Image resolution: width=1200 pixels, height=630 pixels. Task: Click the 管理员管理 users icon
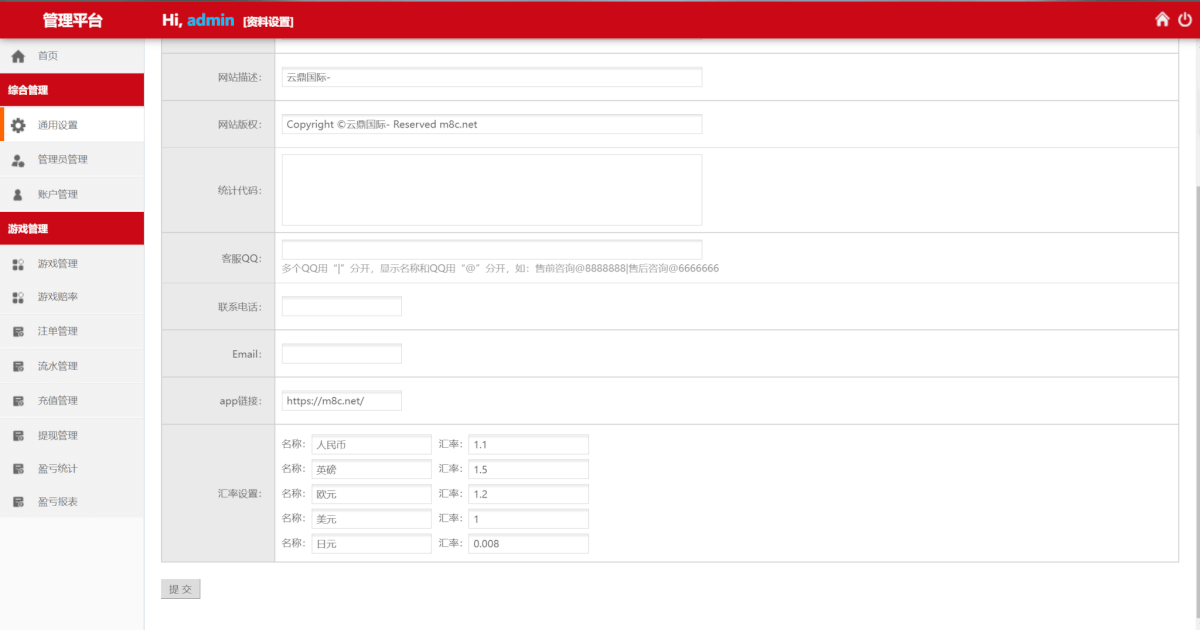[18, 160]
